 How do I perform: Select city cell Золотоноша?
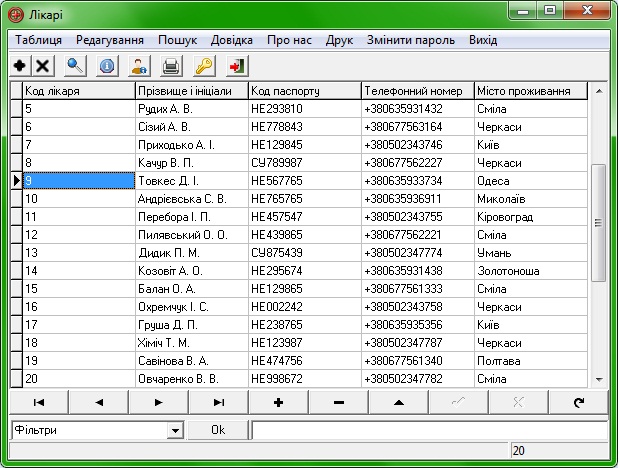point(531,271)
